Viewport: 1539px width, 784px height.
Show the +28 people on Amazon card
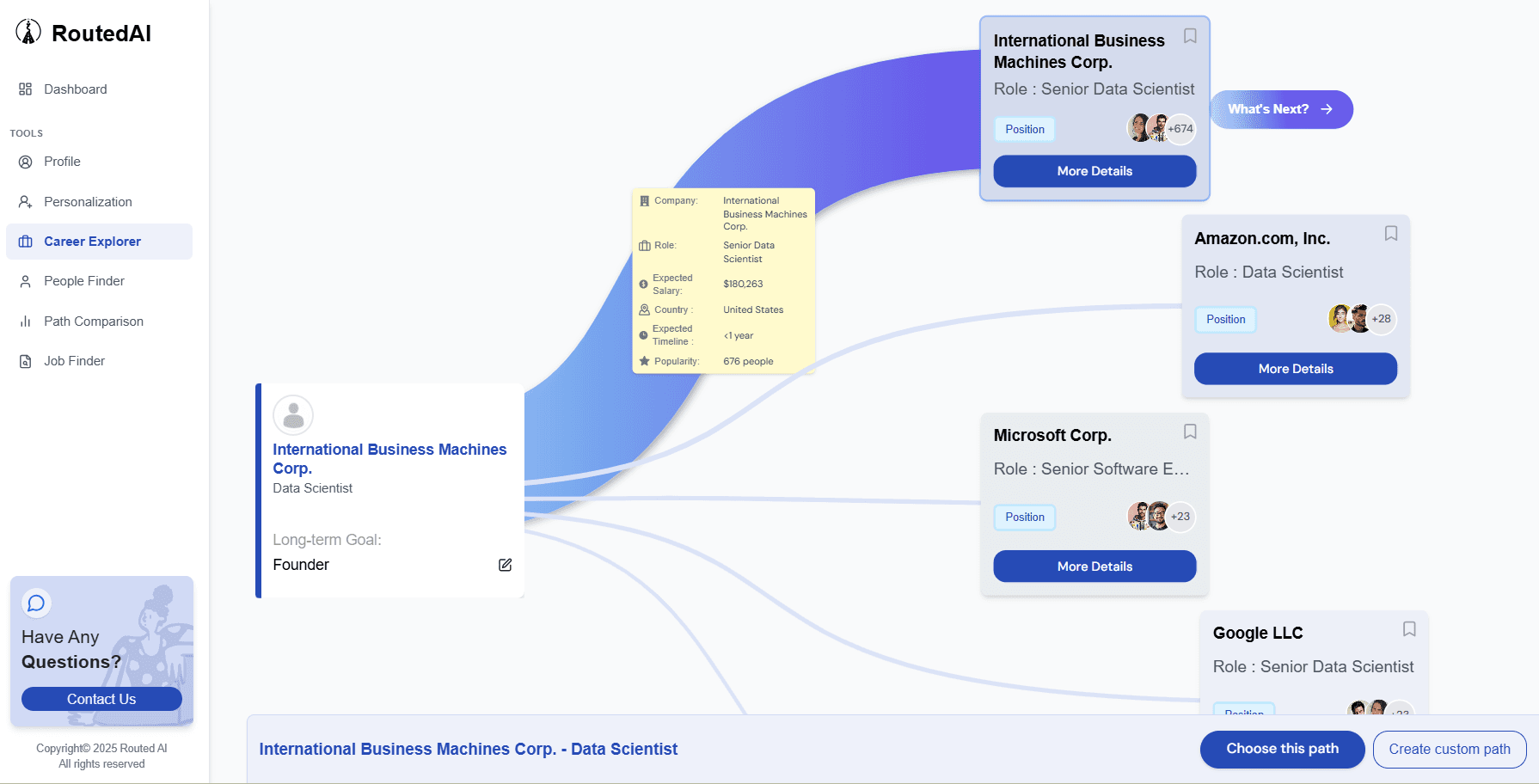point(1382,319)
